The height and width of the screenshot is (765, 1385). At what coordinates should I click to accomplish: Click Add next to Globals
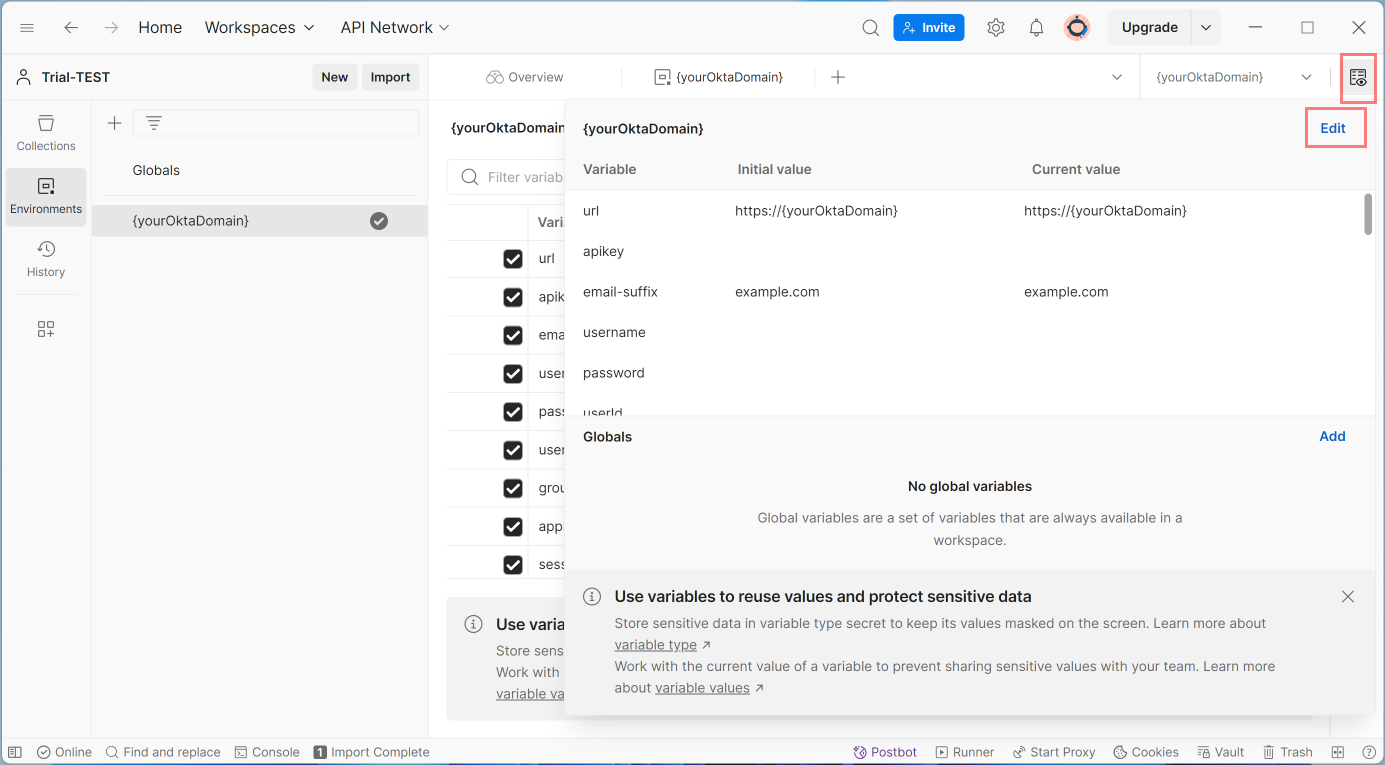(1332, 436)
